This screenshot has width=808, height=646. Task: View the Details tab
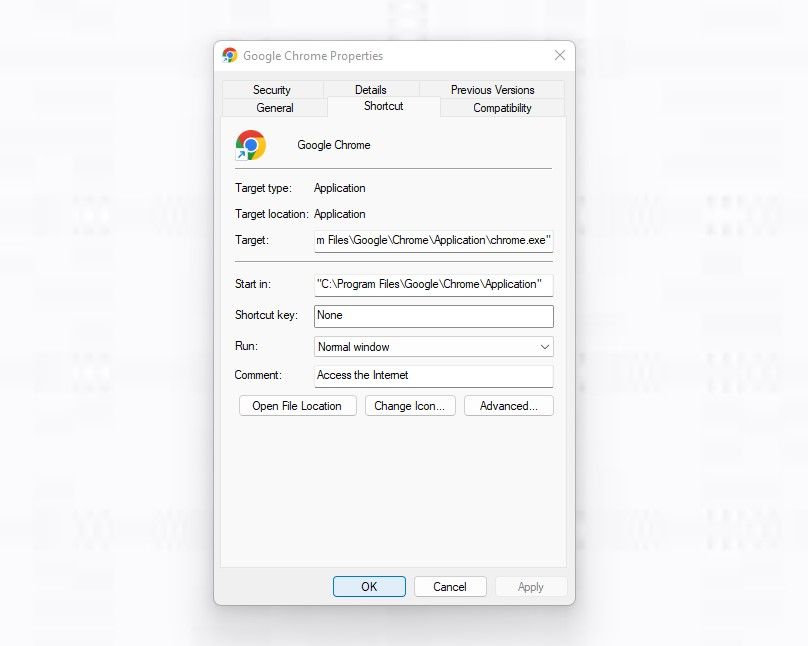370,89
